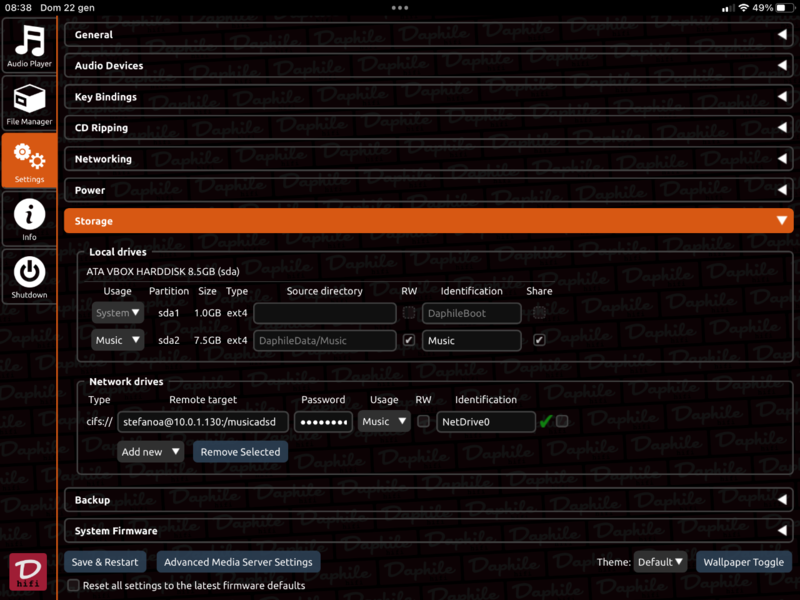Open the Add new dropdown under Network drives

[149, 452]
